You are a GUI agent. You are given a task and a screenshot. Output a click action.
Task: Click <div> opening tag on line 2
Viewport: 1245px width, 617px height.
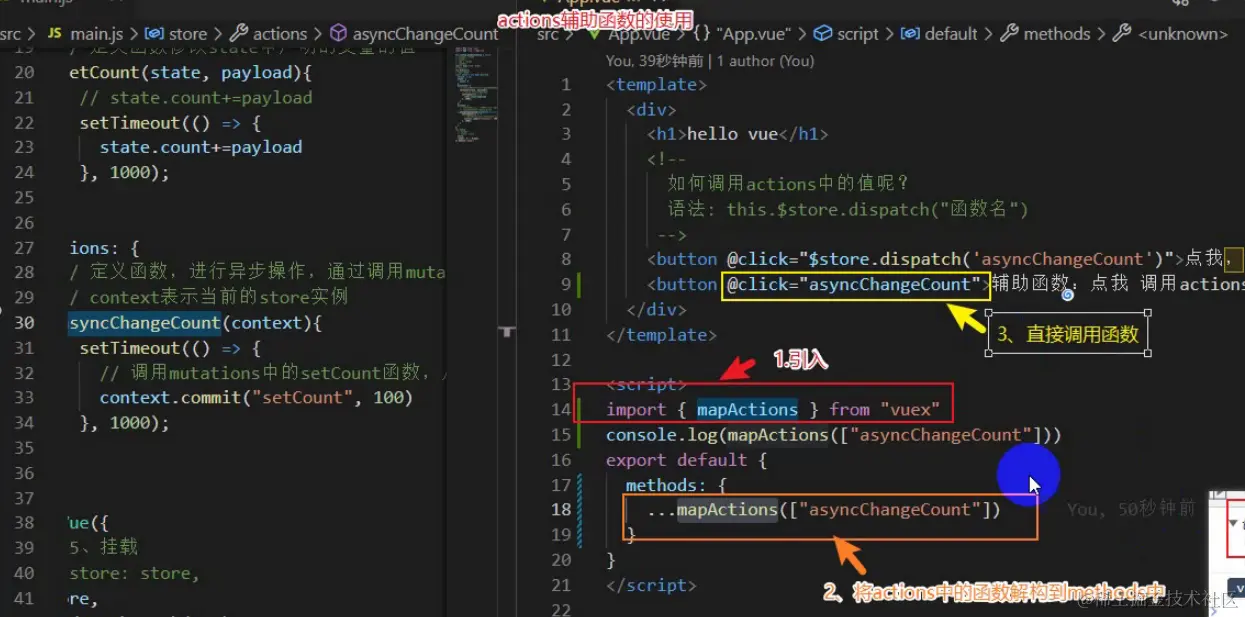pyautogui.click(x=651, y=110)
